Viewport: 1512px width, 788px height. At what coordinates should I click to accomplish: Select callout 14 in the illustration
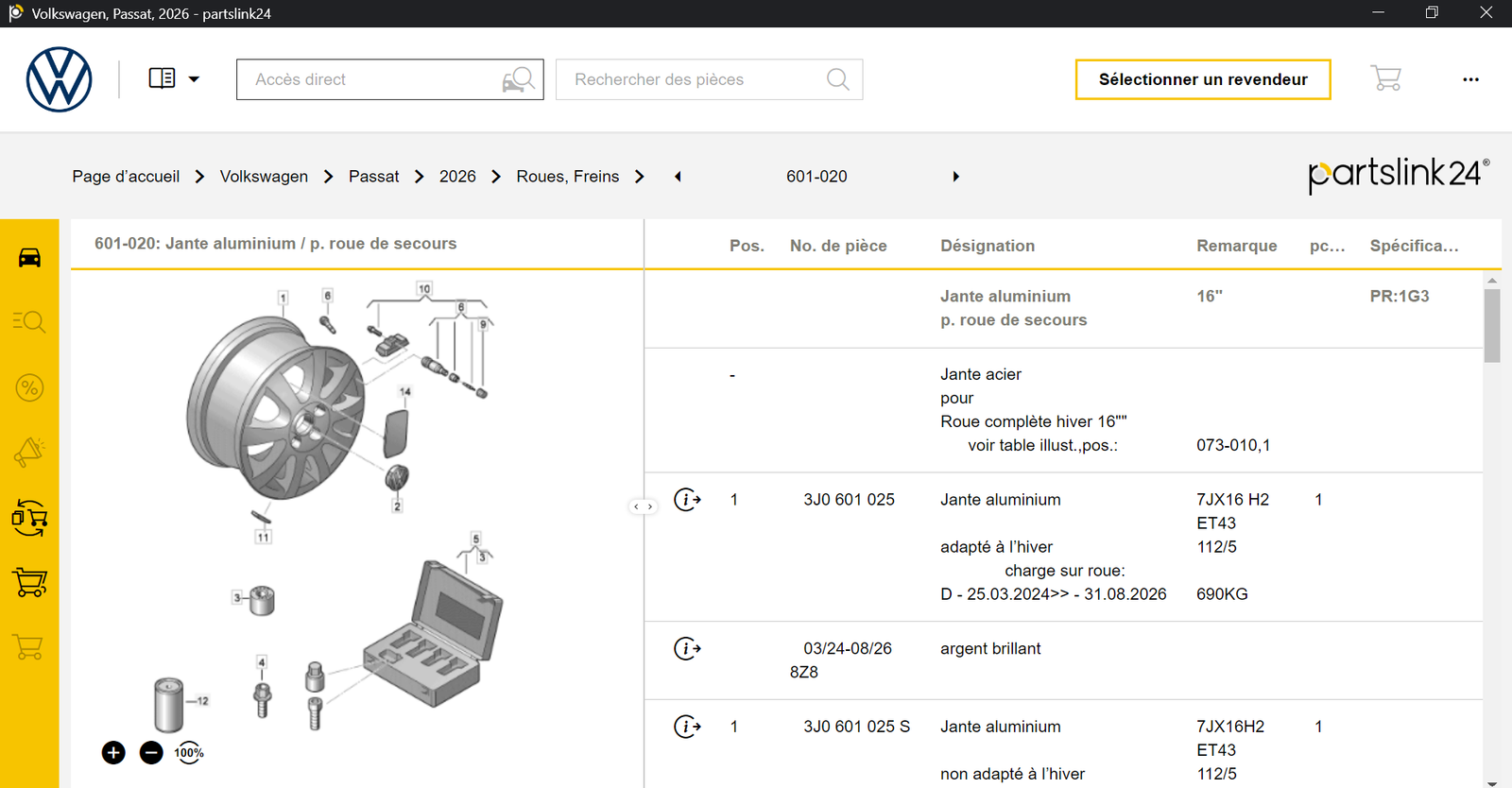pos(405,391)
